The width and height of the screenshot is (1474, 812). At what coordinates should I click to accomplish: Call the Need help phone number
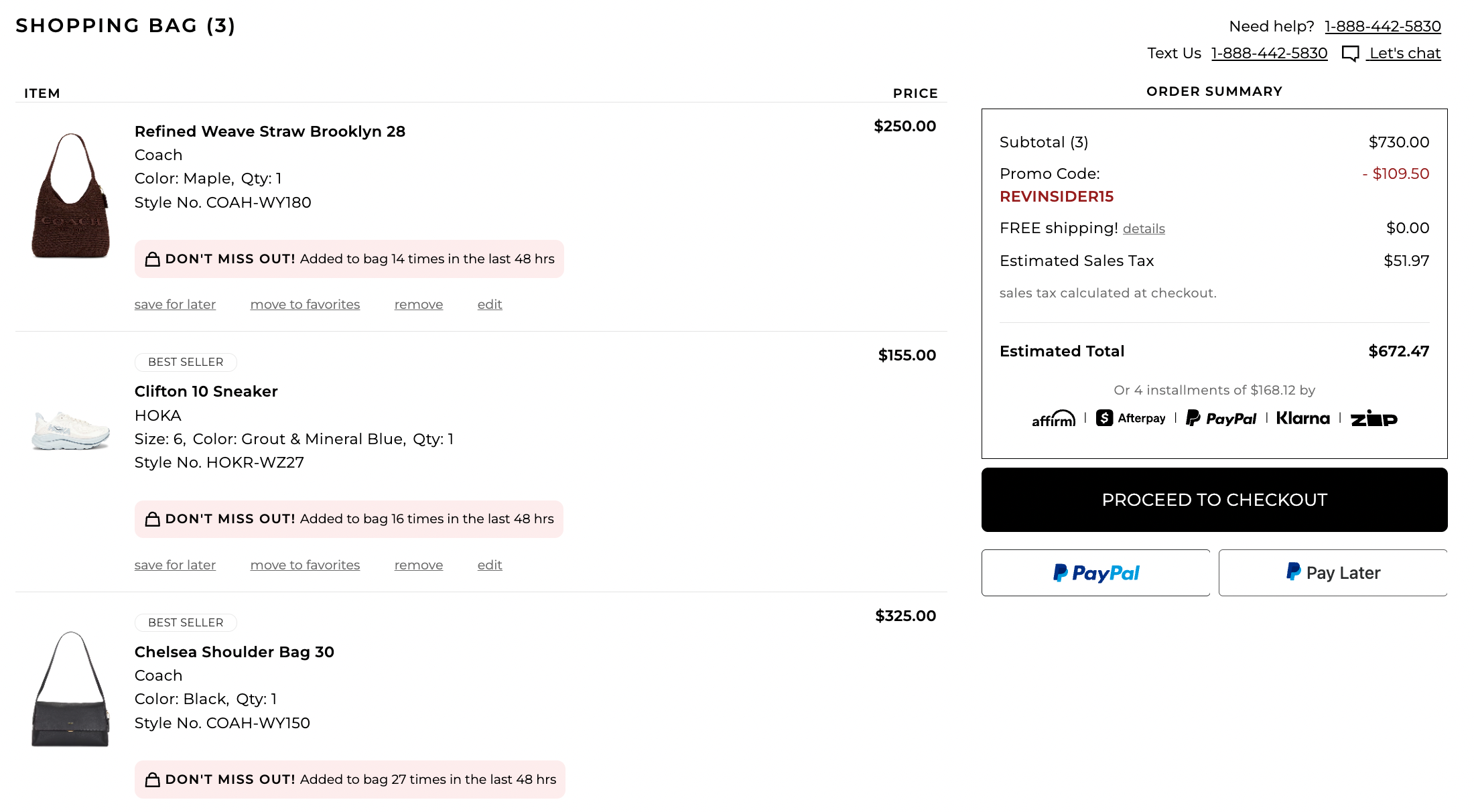coord(1382,27)
